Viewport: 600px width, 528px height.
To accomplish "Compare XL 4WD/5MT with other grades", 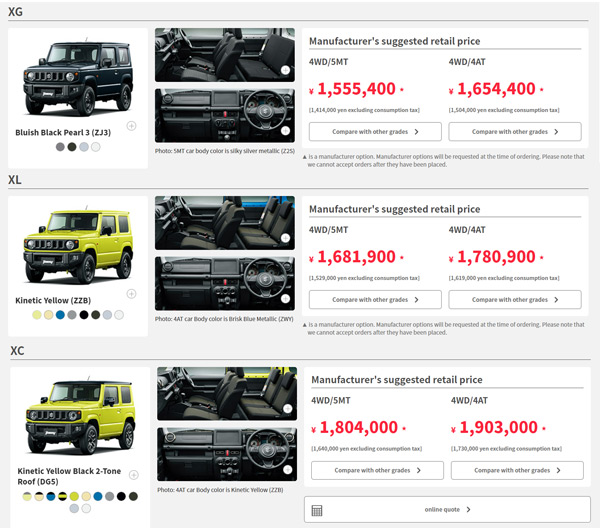I will coord(374,300).
